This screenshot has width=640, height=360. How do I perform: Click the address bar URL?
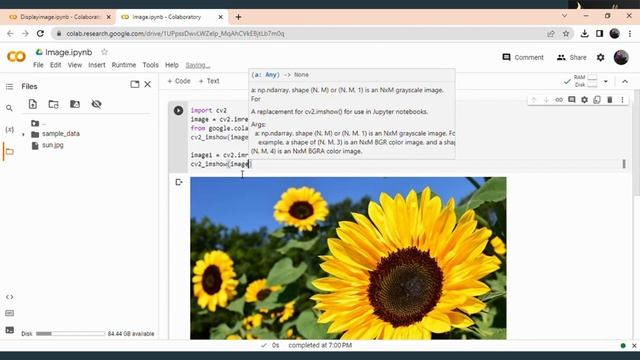(176, 33)
